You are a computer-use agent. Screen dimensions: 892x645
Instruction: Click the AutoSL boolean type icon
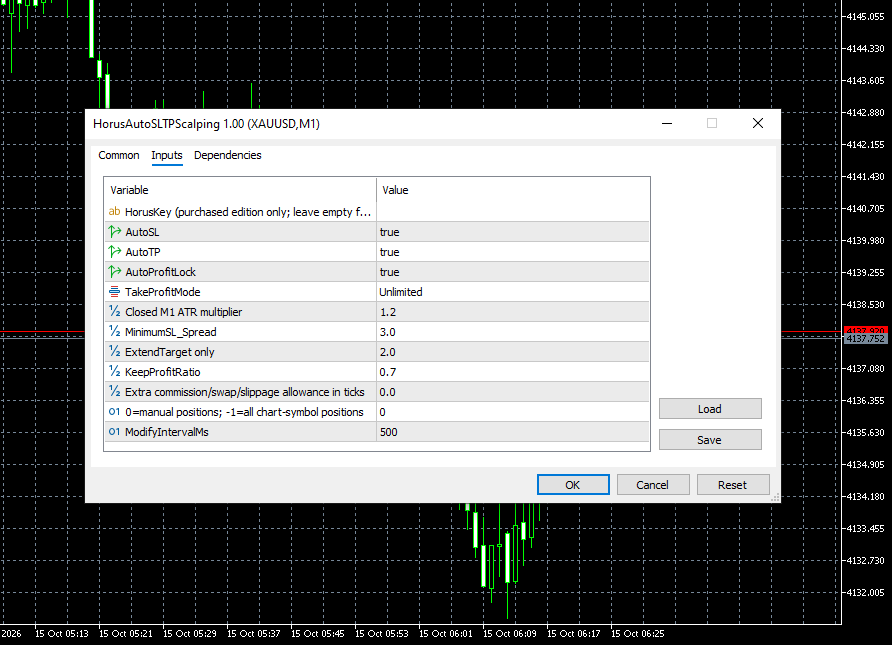coord(114,231)
